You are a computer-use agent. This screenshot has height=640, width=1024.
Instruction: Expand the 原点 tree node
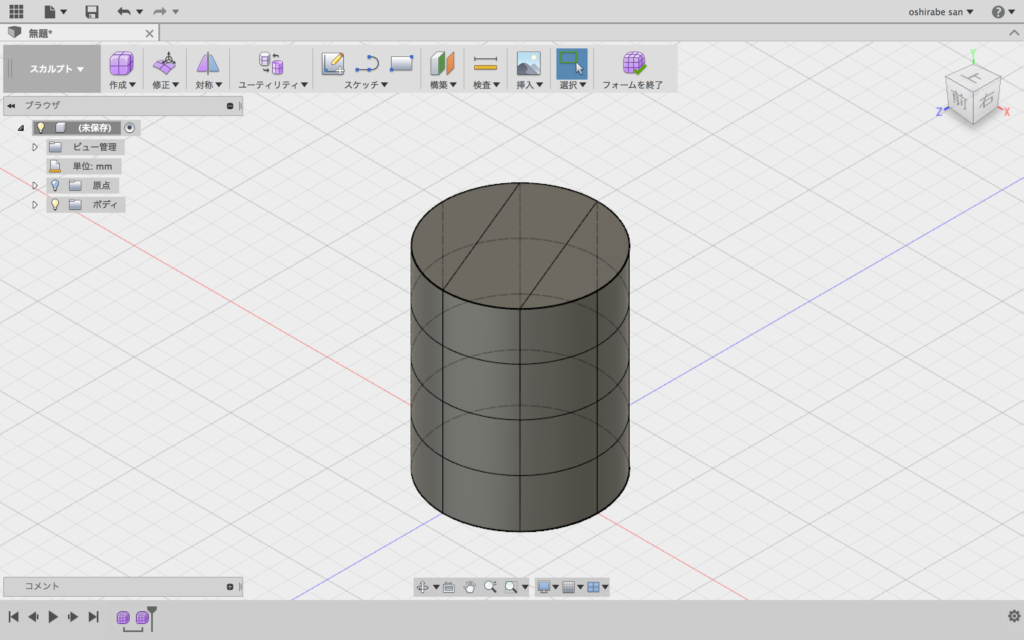click(x=35, y=185)
